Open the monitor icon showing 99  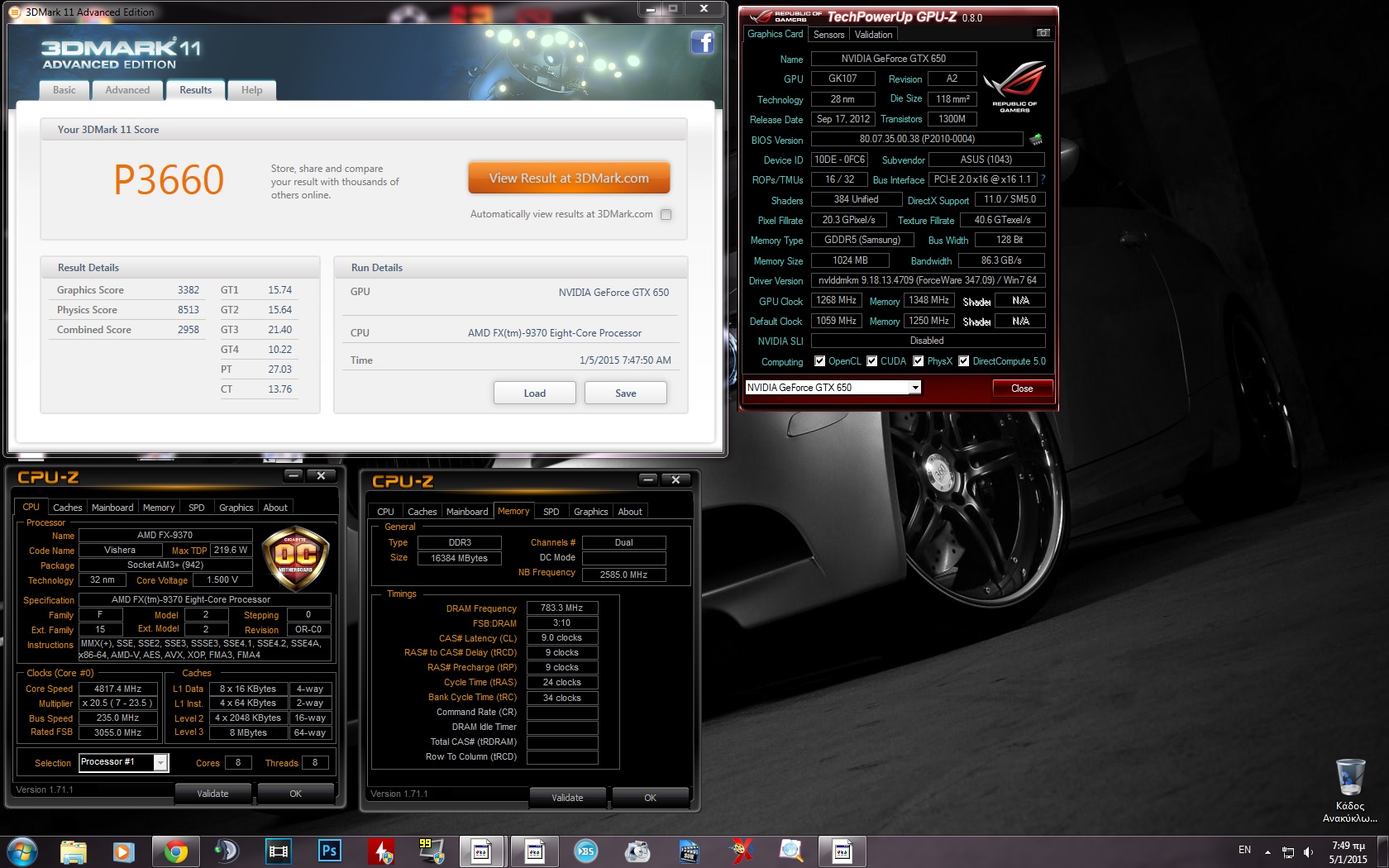click(432, 851)
